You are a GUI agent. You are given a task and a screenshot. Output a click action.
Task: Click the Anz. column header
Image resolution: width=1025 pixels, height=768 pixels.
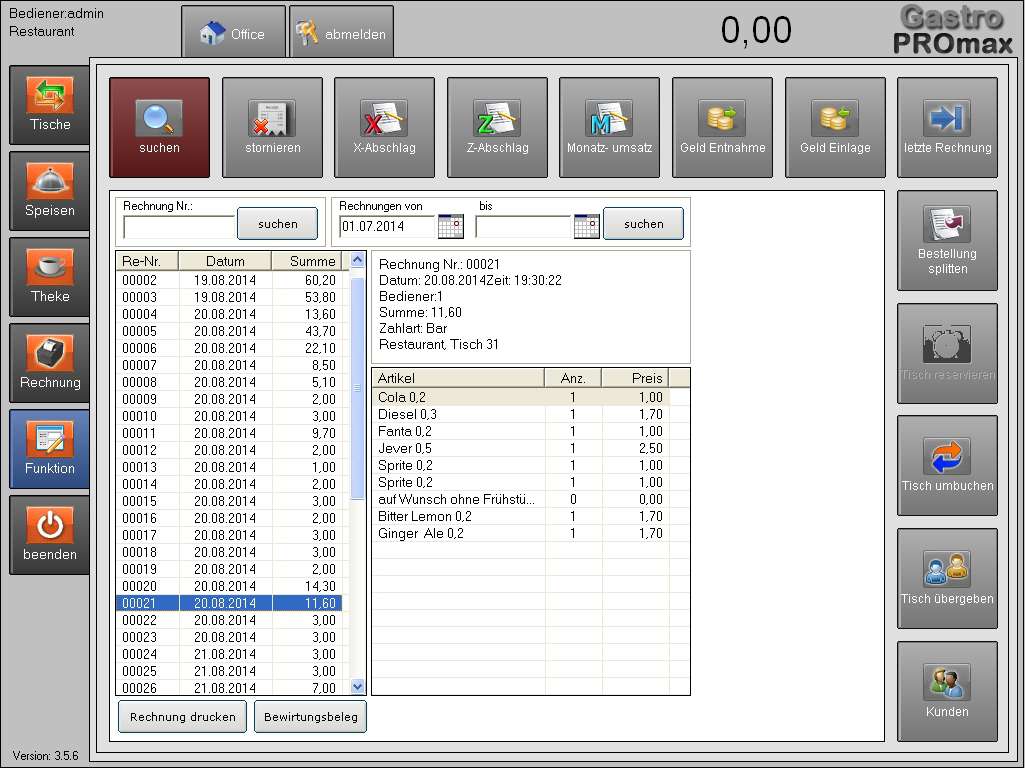click(x=573, y=378)
